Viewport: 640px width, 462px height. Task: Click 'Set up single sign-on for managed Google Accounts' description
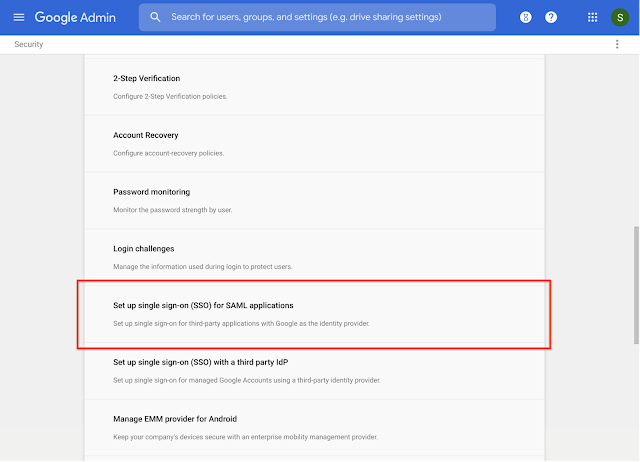247,380
